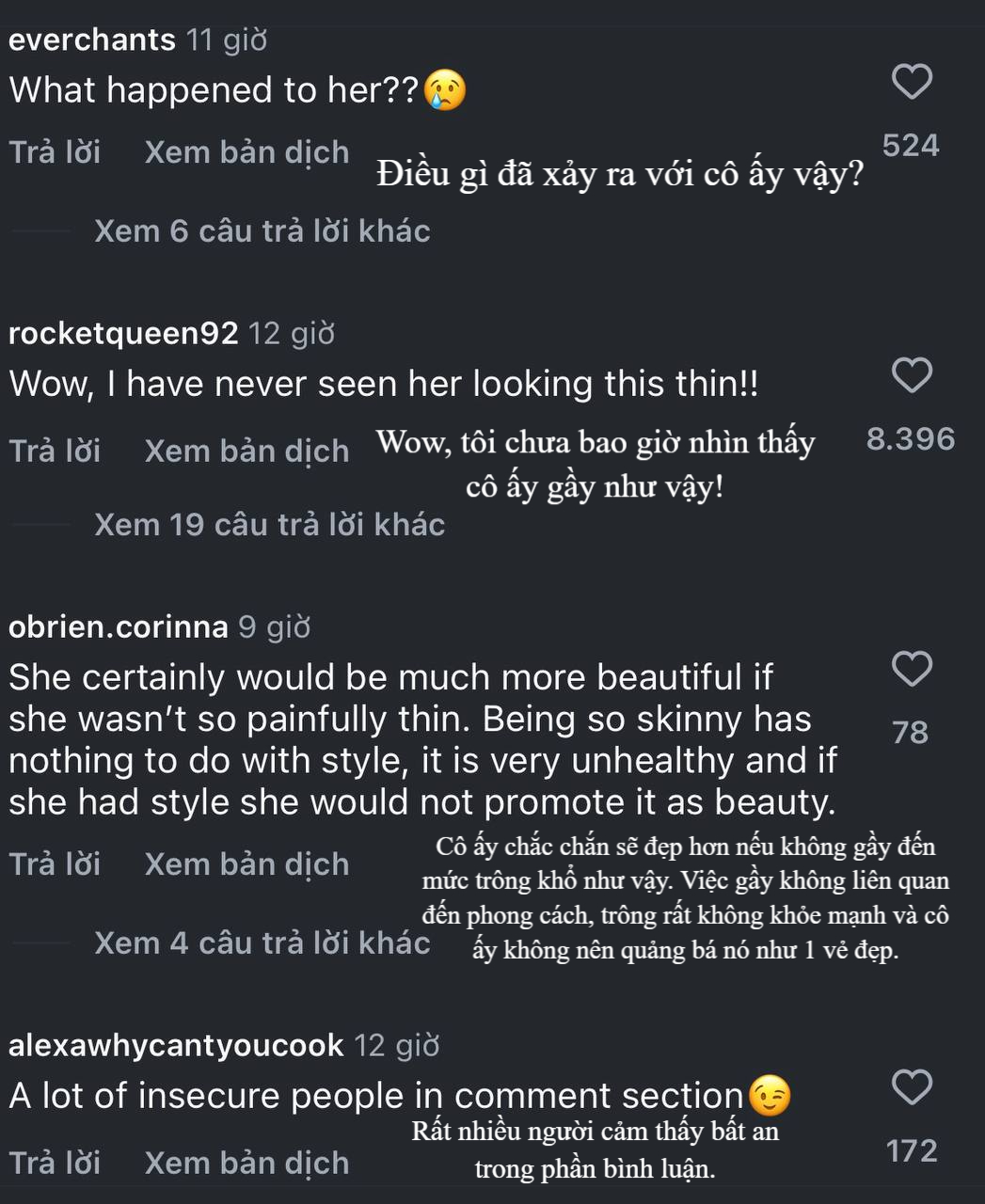Like the comment by everchants

pos(911,82)
